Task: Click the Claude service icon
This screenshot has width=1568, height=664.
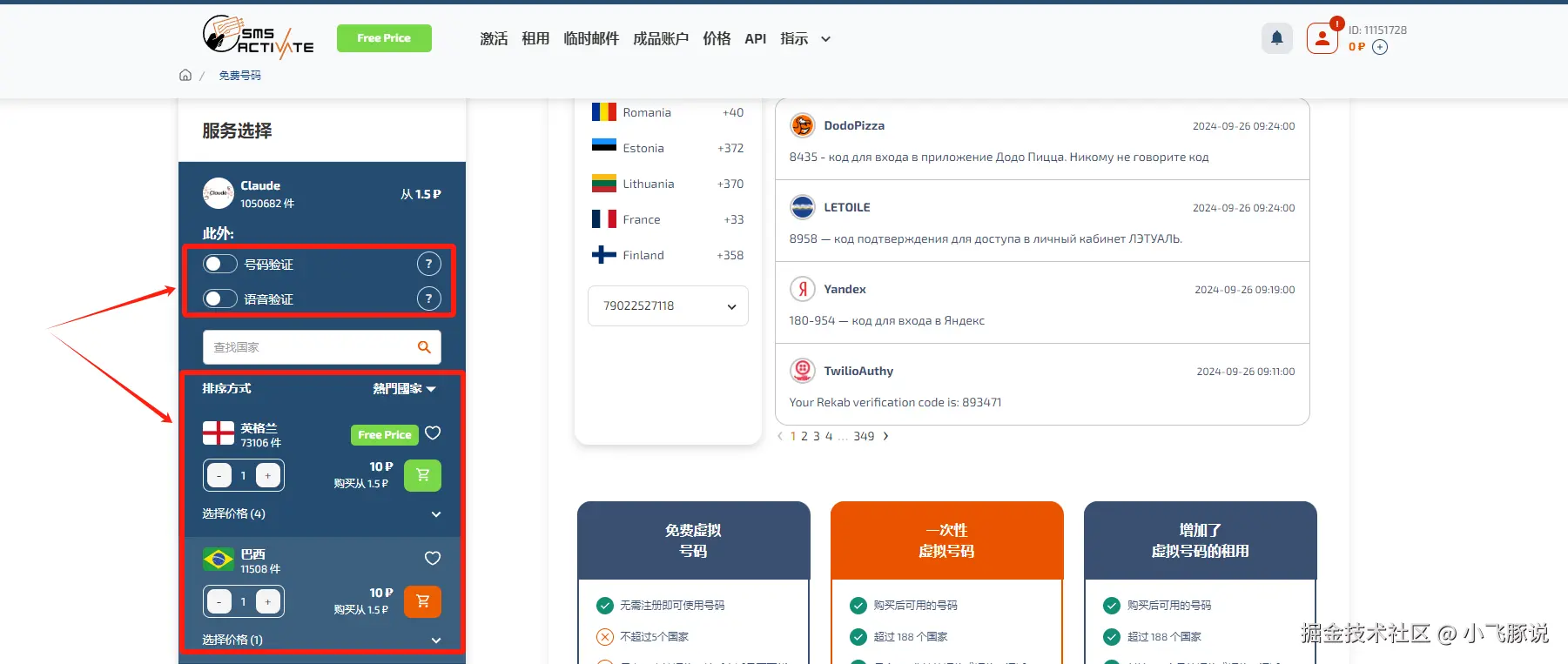Action: pyautogui.click(x=219, y=193)
